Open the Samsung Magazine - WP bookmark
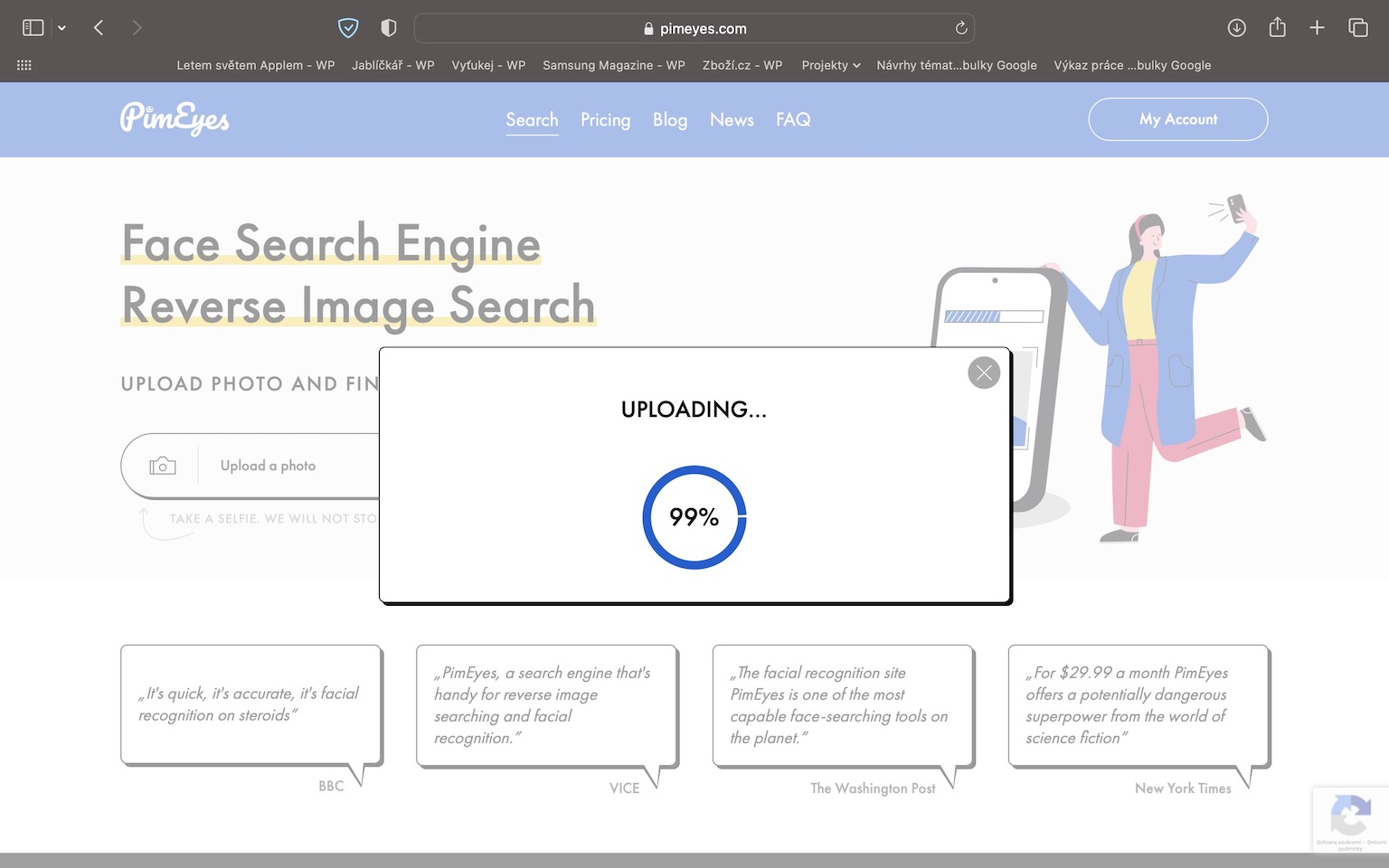The width and height of the screenshot is (1389, 868). [613, 65]
